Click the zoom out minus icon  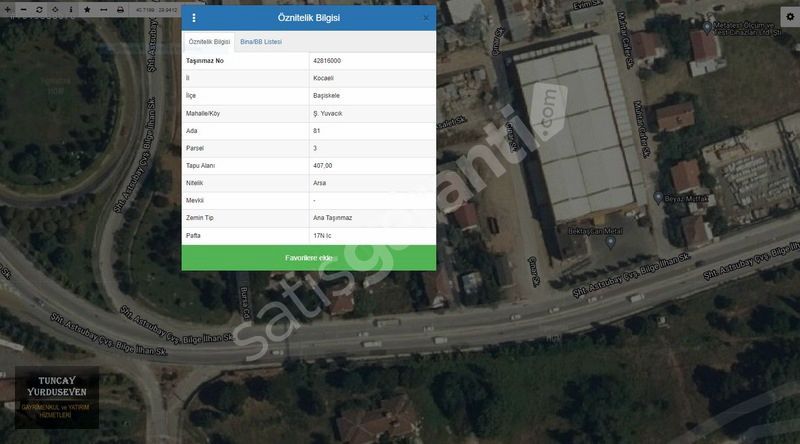(23, 9)
